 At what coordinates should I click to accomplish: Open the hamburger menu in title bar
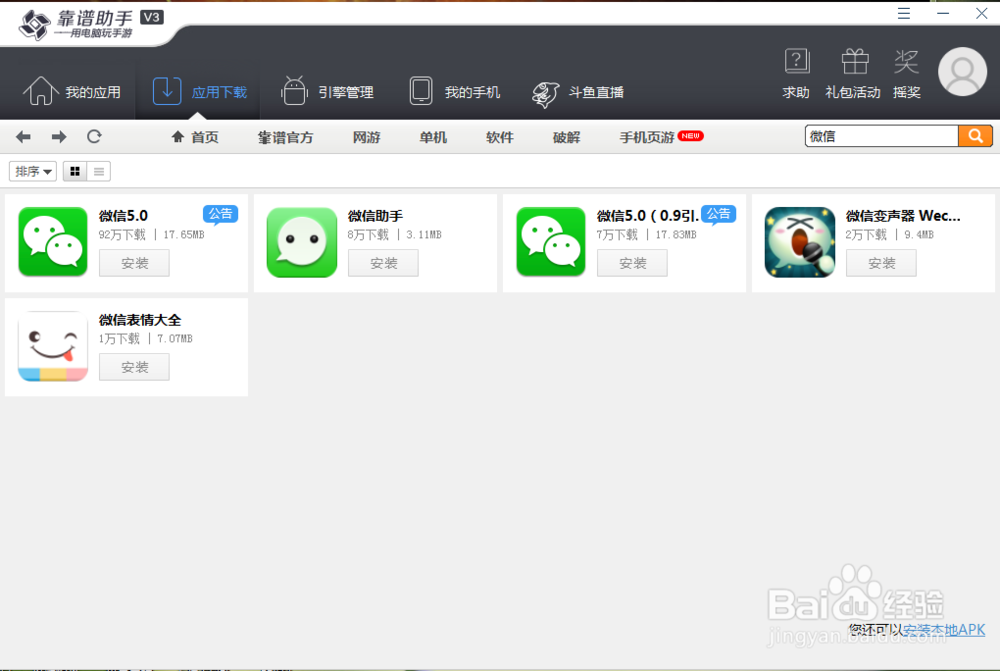pos(904,13)
